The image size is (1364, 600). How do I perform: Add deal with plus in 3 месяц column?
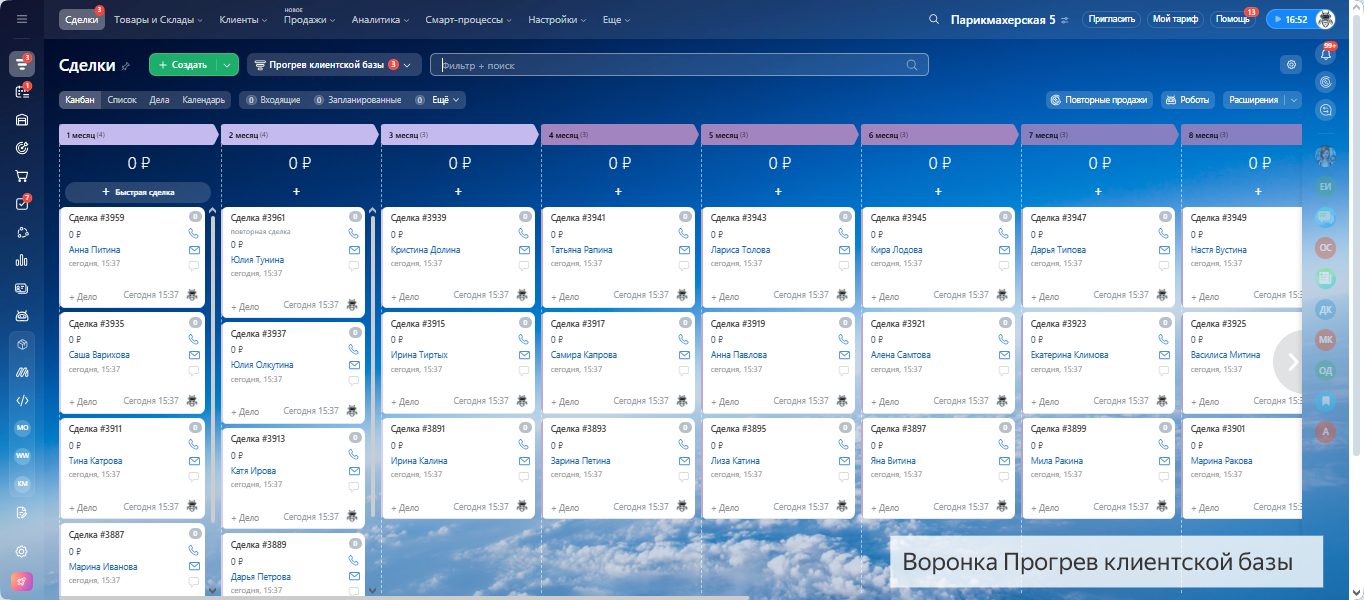coord(458,191)
